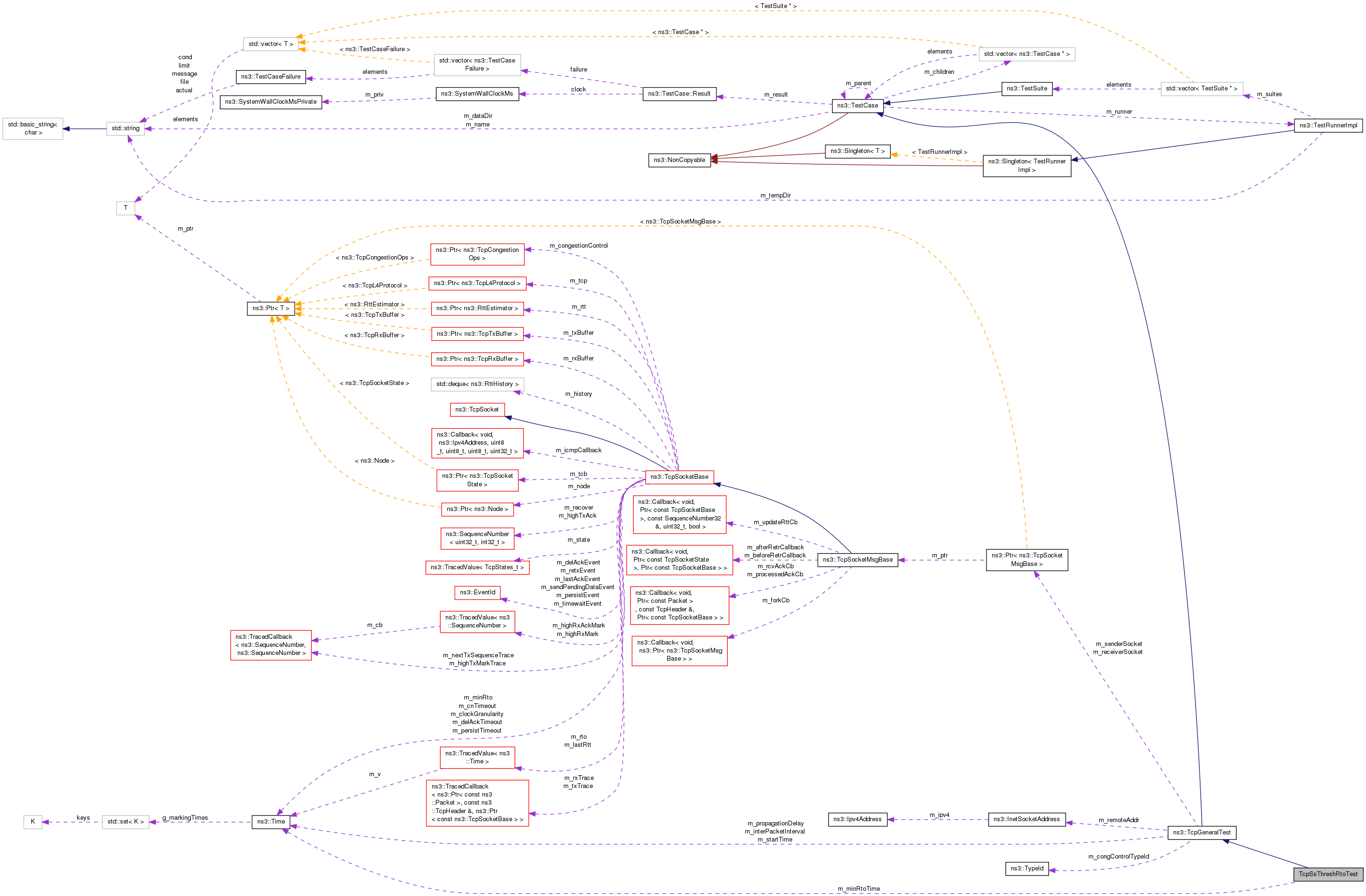
Task: Click the m_minRtoTime edge label
Action: [859, 888]
